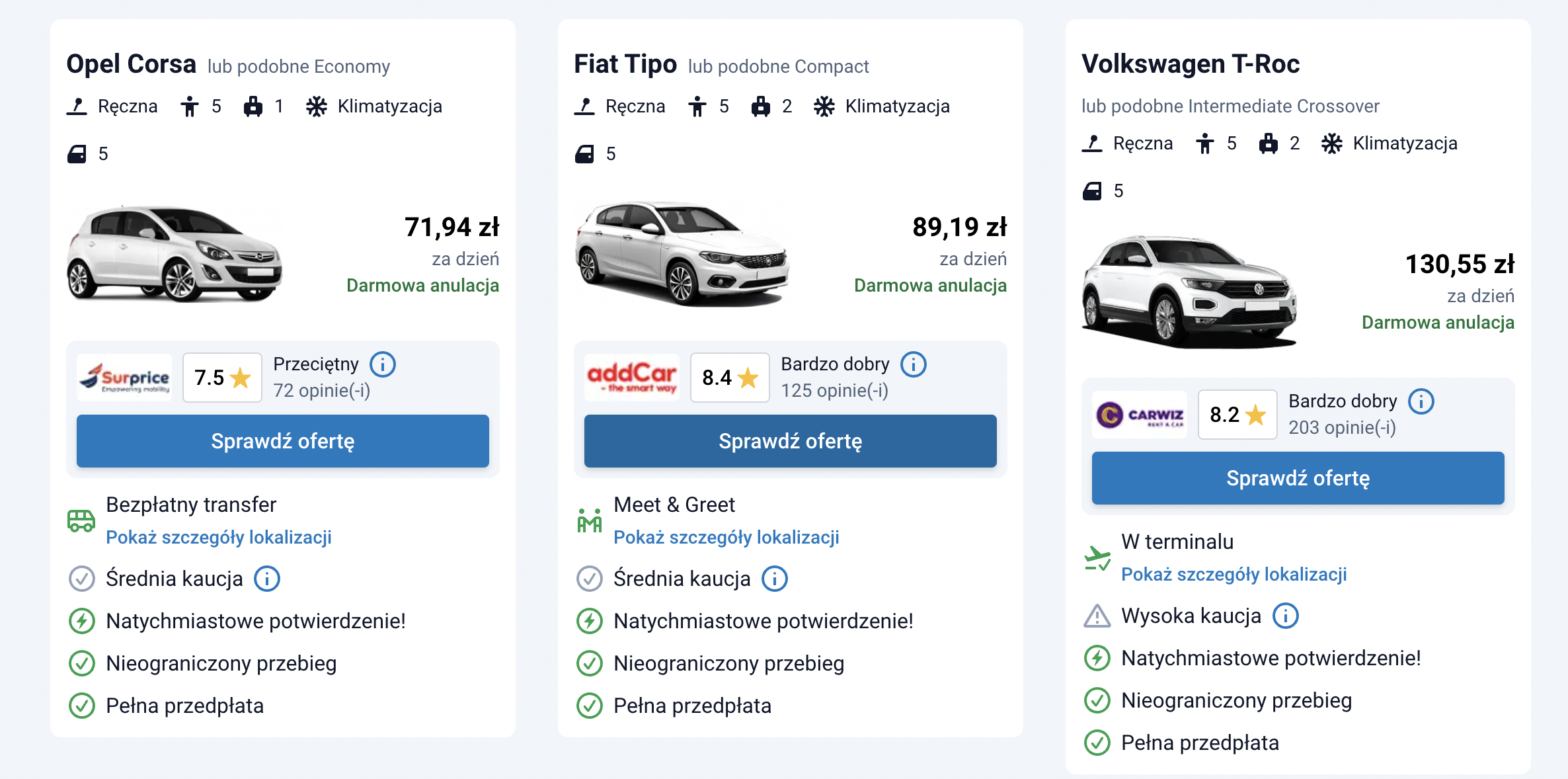
Task: Click info icon beside Bardzo dobry addCar rating
Action: click(913, 364)
